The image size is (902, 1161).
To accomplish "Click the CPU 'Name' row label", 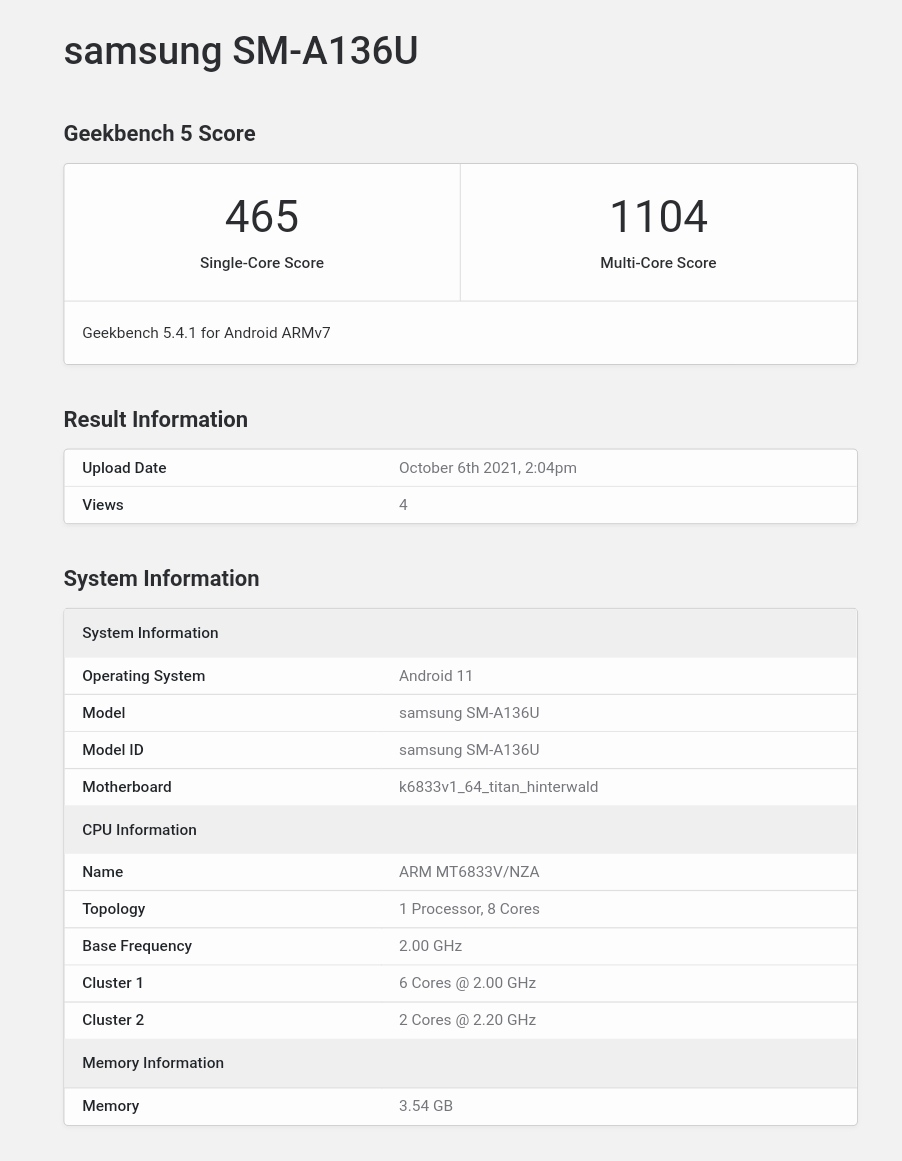I will [x=103, y=872].
